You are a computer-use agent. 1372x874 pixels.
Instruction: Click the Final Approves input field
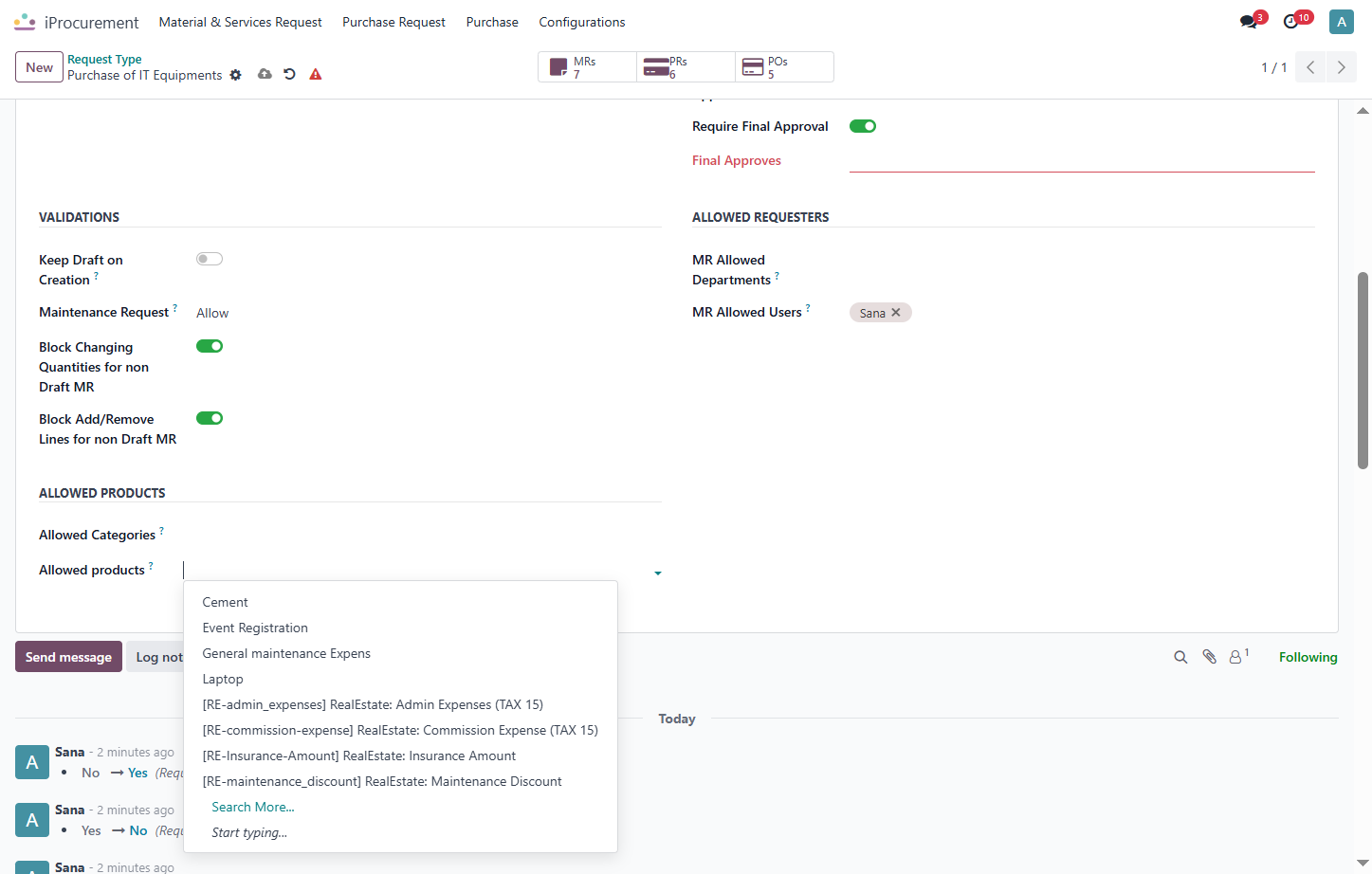tap(1082, 160)
